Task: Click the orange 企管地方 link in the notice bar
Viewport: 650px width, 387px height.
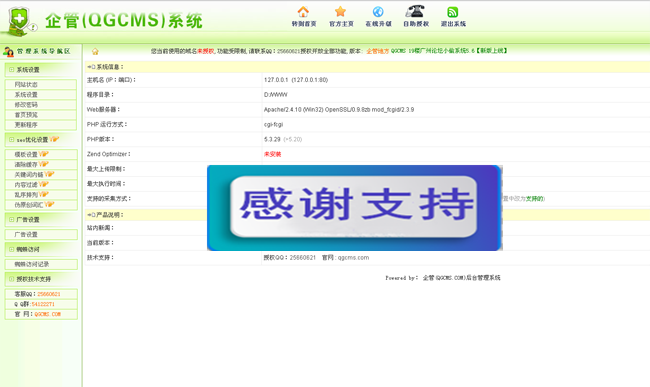Action: pos(377,51)
